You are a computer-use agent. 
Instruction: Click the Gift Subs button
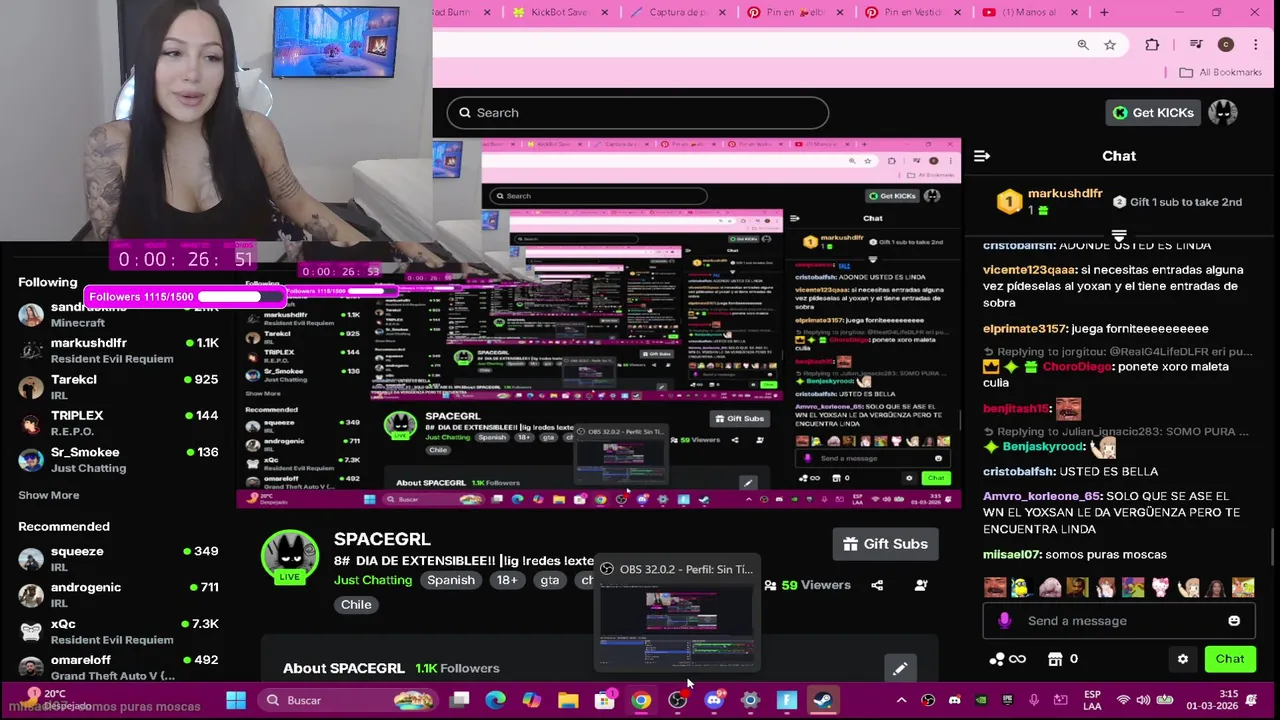tap(885, 544)
